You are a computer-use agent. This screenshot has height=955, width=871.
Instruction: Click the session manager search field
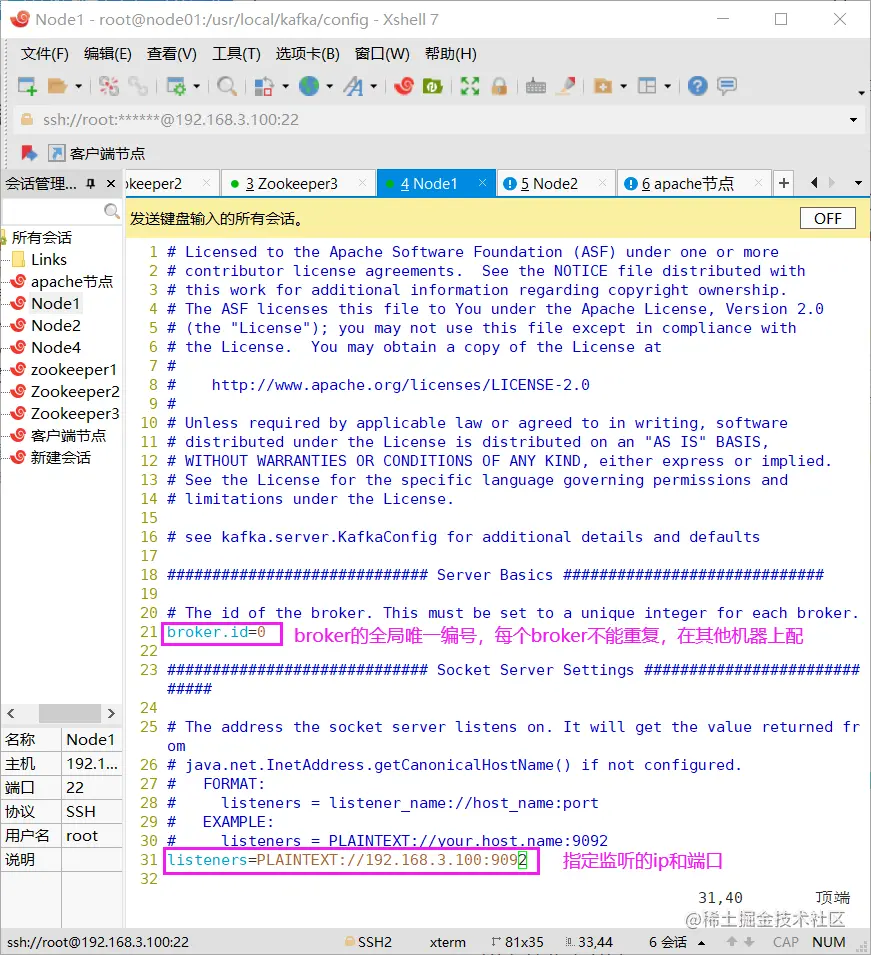[x=54, y=211]
